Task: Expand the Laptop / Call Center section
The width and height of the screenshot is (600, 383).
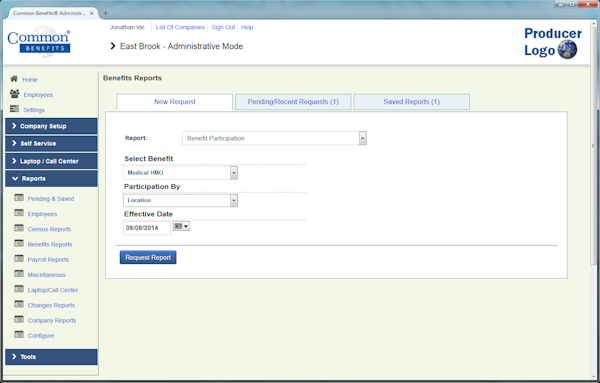Action: point(51,161)
